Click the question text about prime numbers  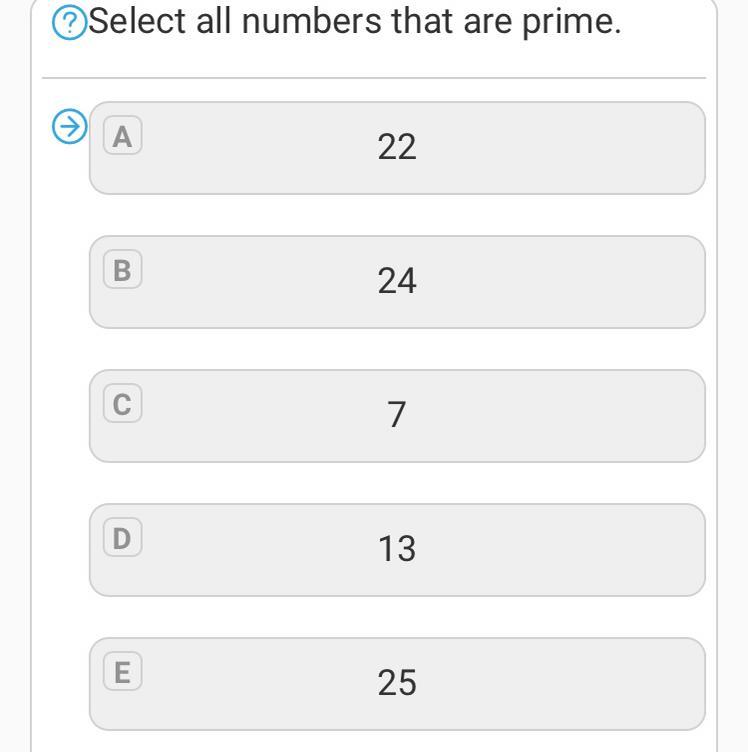click(x=354, y=22)
